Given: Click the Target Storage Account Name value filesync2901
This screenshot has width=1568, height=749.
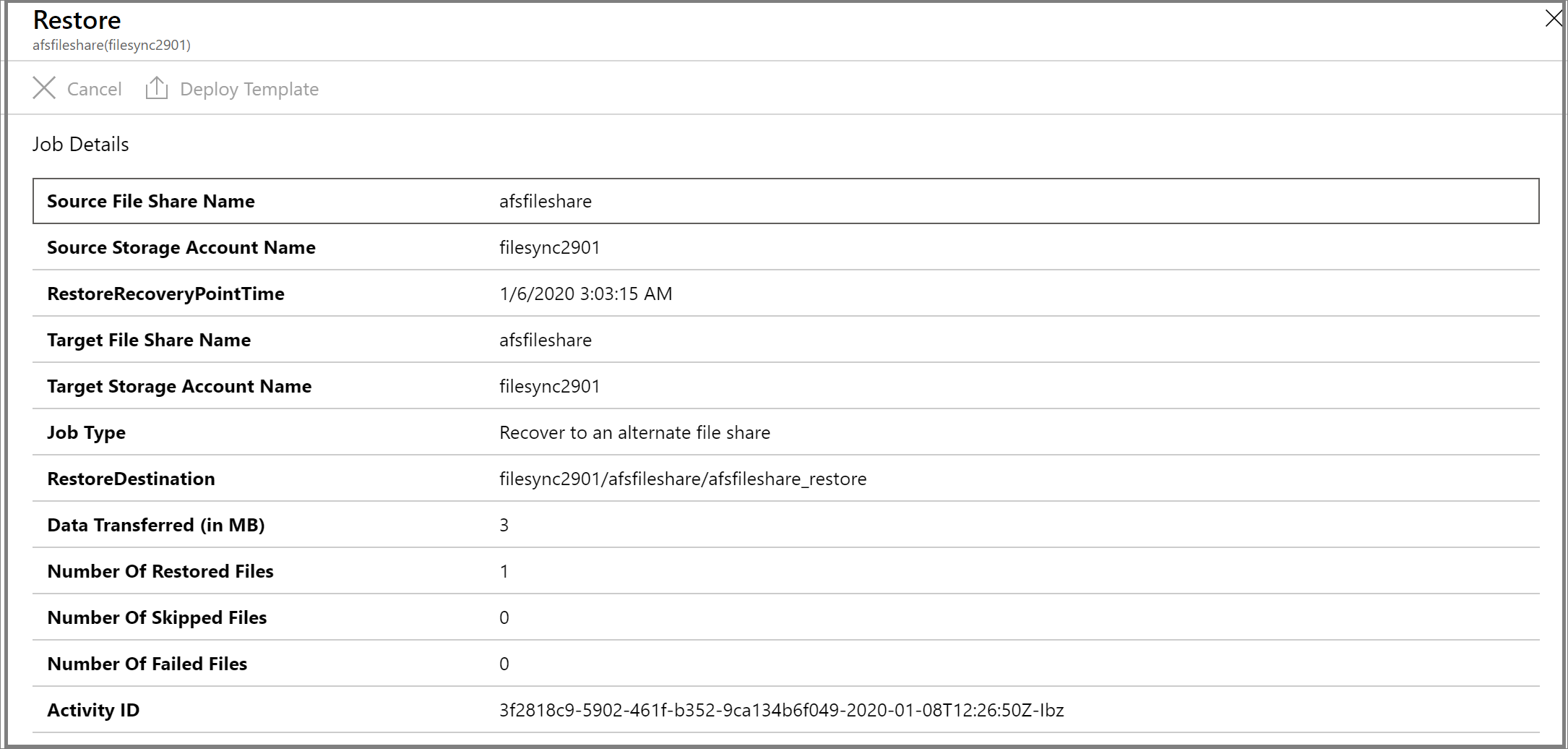Looking at the screenshot, I should [550, 386].
